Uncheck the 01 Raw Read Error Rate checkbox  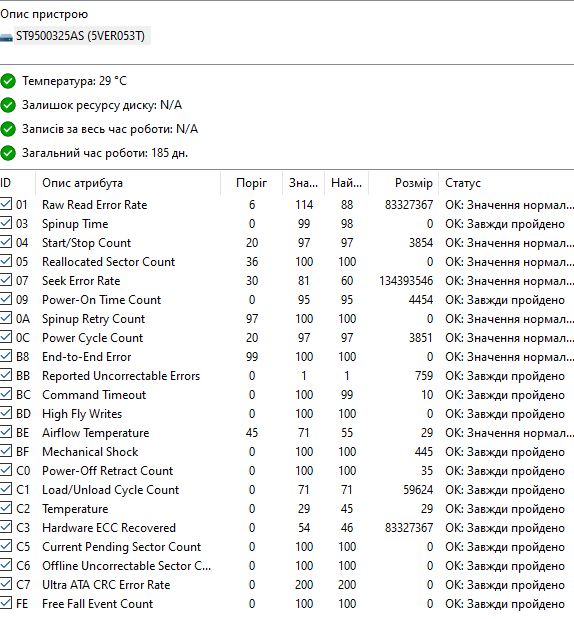(6, 204)
